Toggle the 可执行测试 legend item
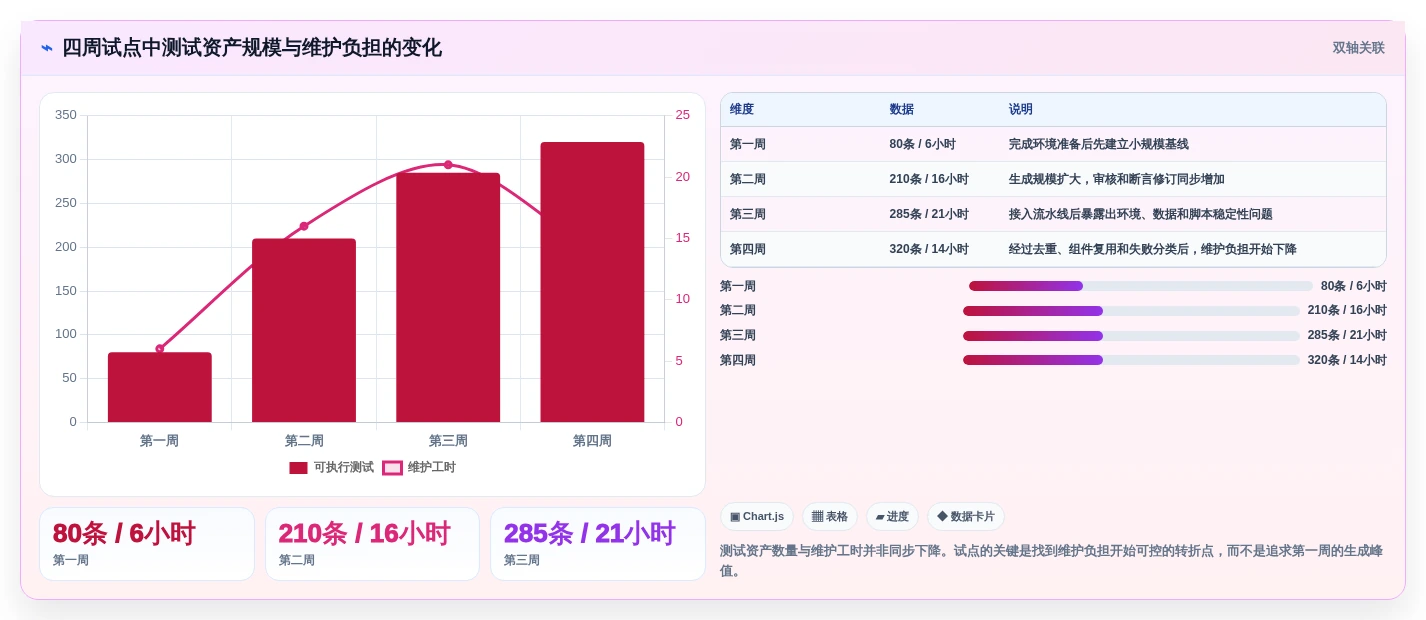This screenshot has width=1426, height=620. coord(331,467)
